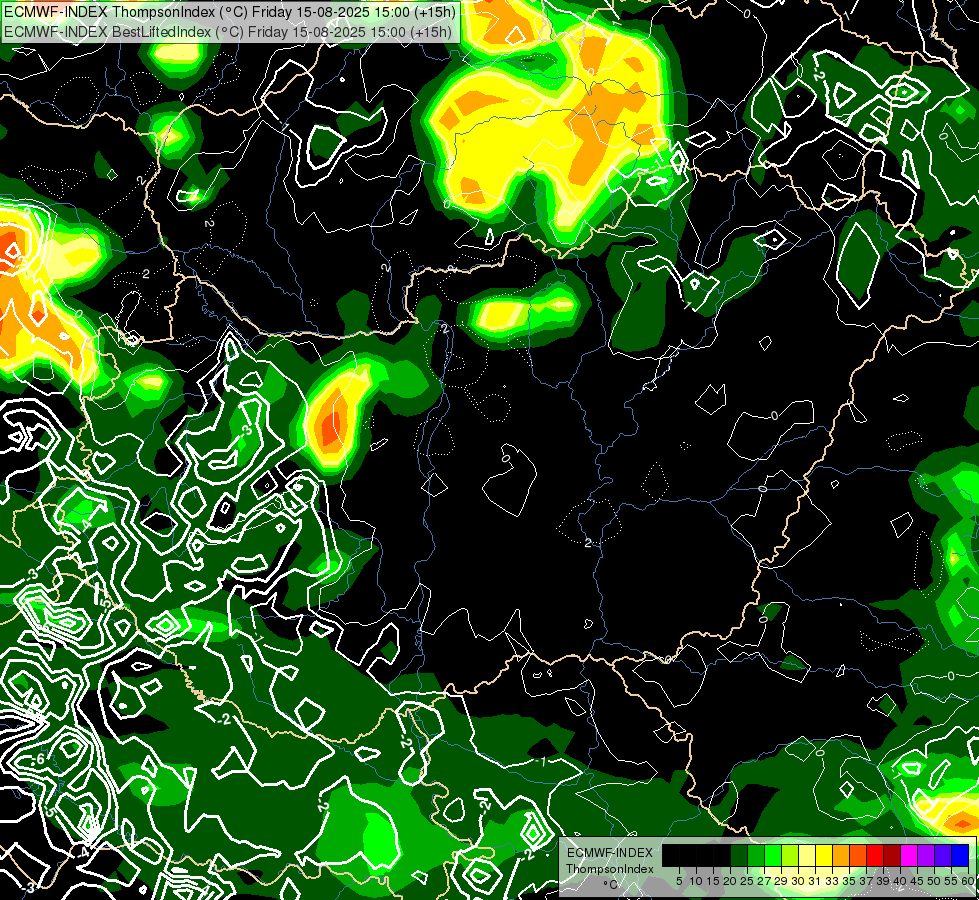Image resolution: width=979 pixels, height=900 pixels.
Task: Click legend scale value '60'
Action: (x=968, y=881)
